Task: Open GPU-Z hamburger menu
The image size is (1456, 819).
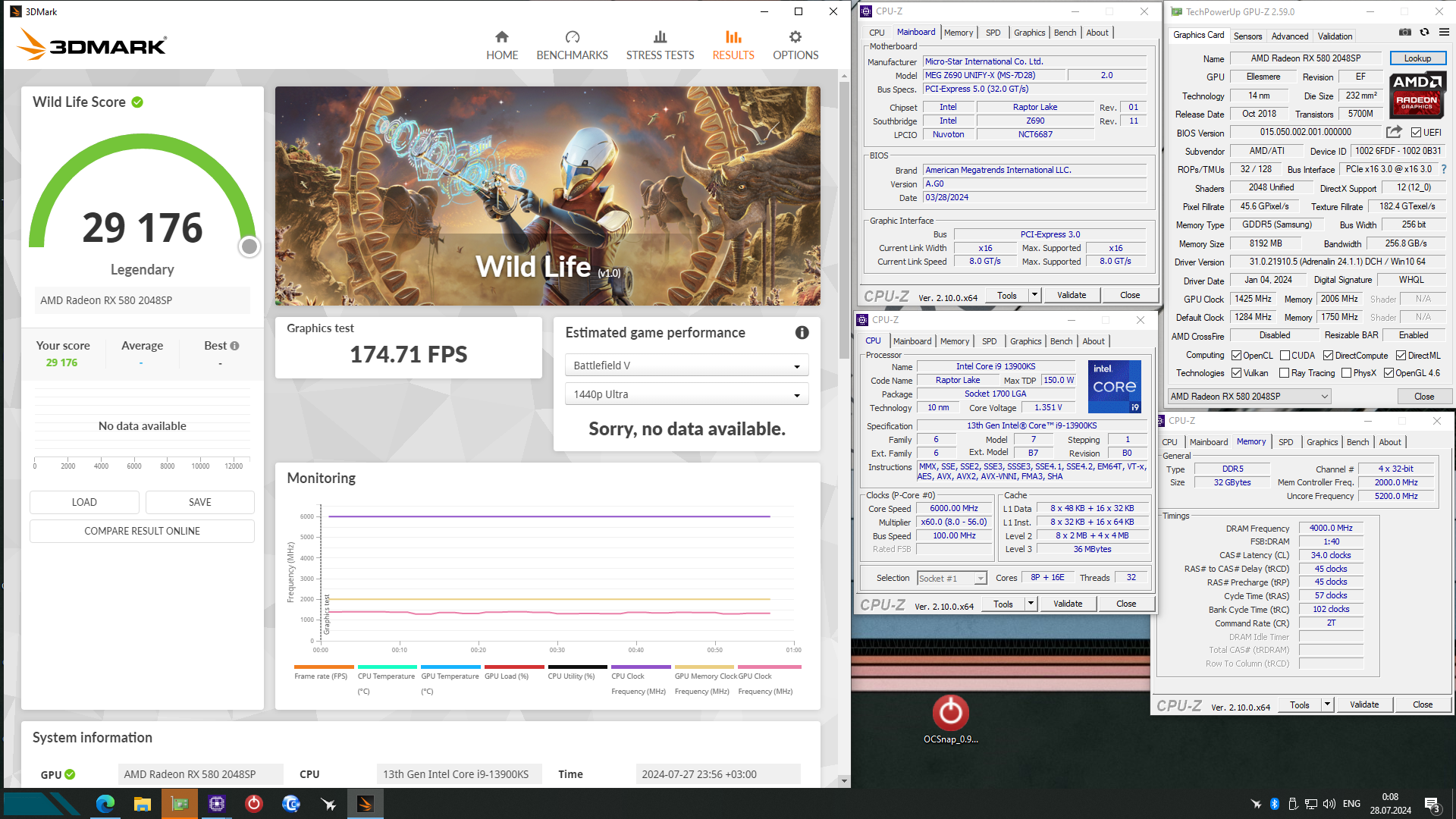Action: (x=1444, y=32)
